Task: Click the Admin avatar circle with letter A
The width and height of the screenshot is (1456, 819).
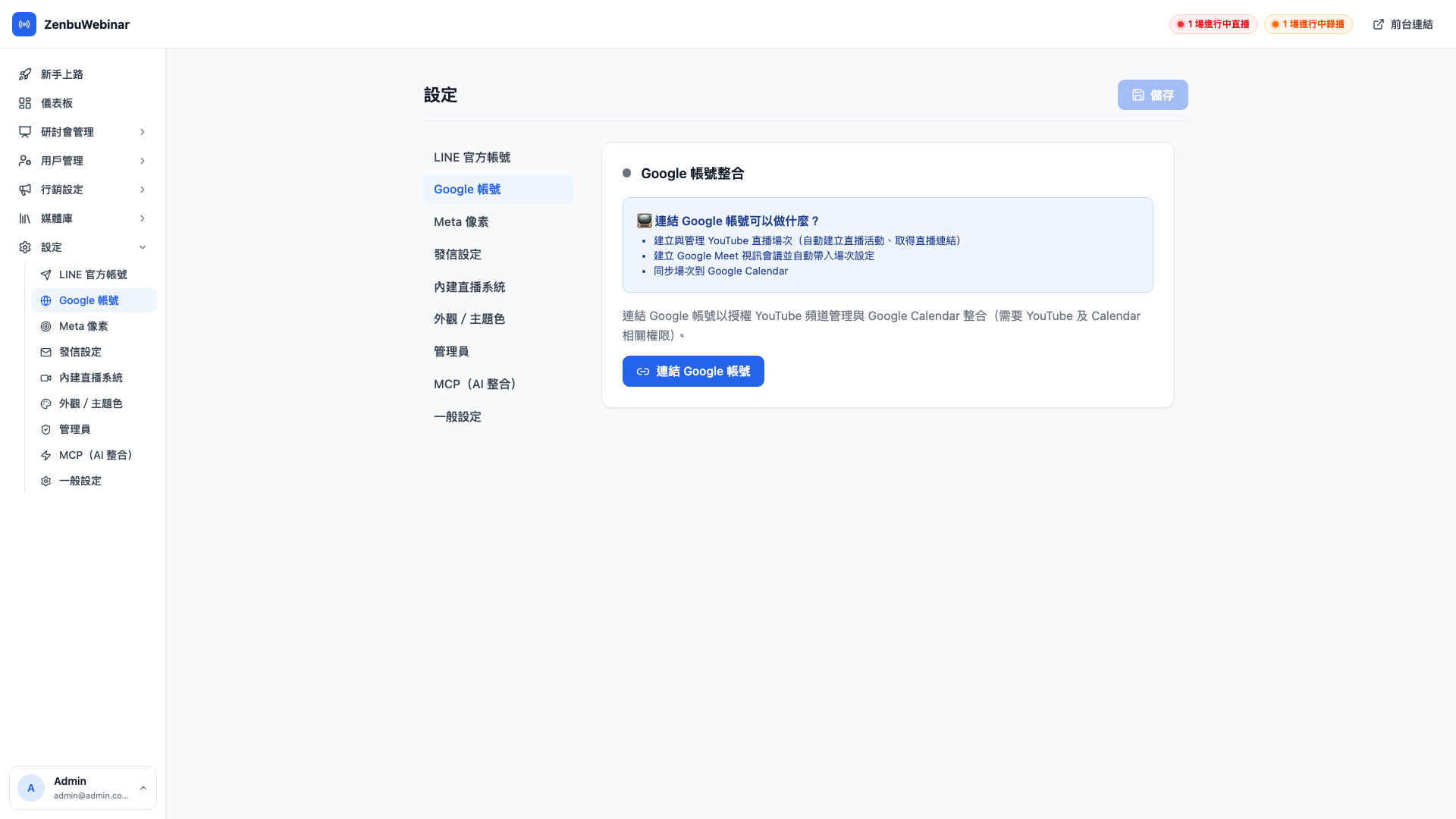Action: tap(31, 788)
